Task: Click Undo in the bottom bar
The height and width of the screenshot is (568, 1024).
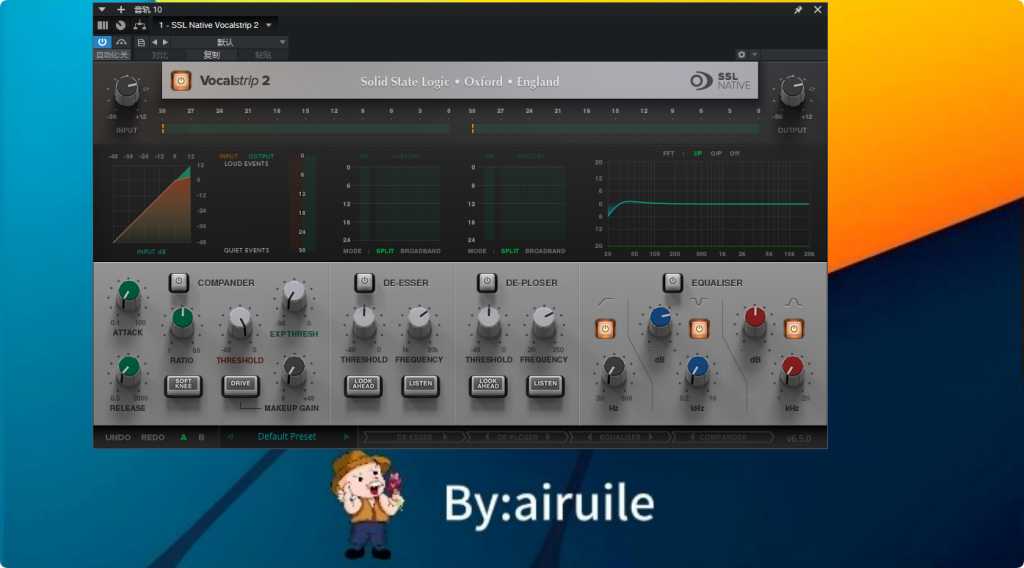Action: (x=118, y=437)
